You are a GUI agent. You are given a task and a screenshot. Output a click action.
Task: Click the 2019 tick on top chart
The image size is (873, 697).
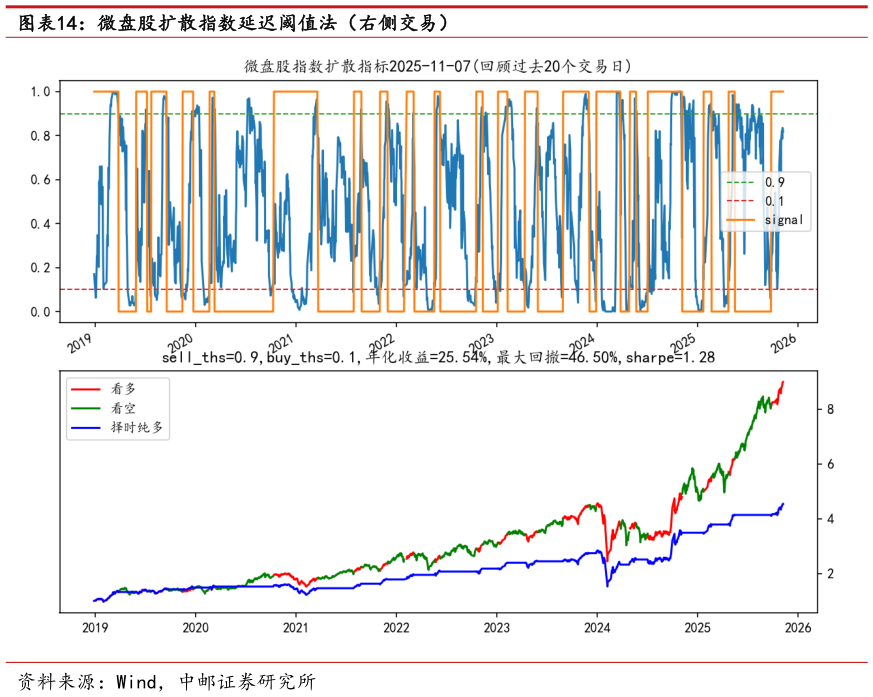86,342
